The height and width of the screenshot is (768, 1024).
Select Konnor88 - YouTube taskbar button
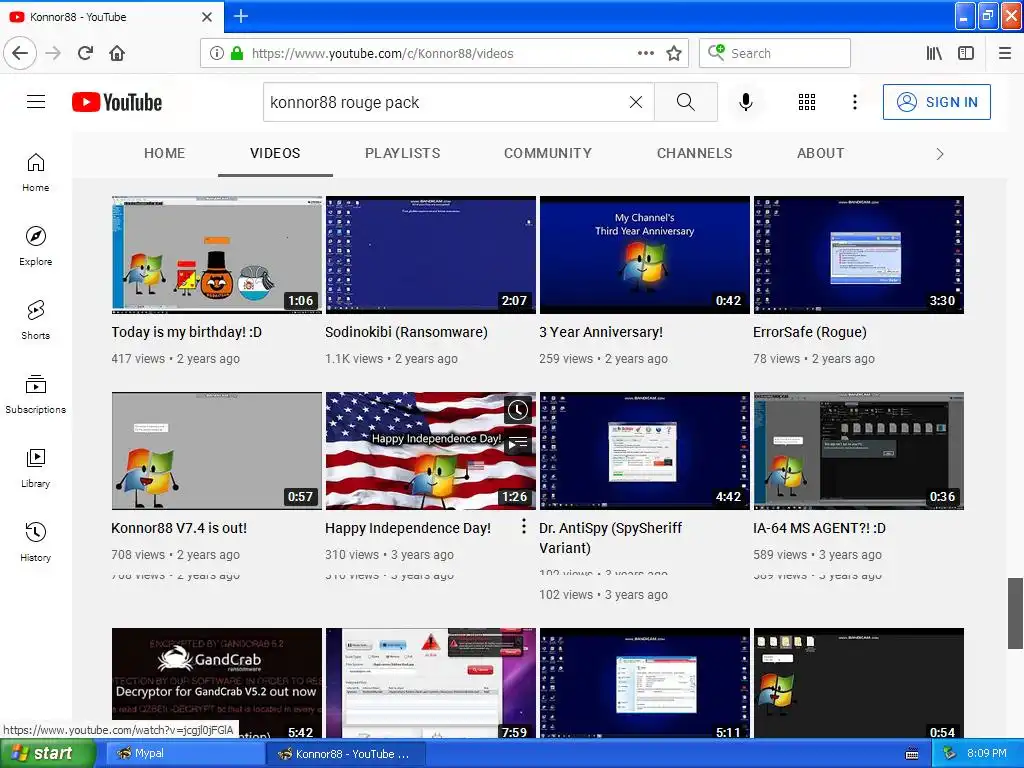[346, 754]
